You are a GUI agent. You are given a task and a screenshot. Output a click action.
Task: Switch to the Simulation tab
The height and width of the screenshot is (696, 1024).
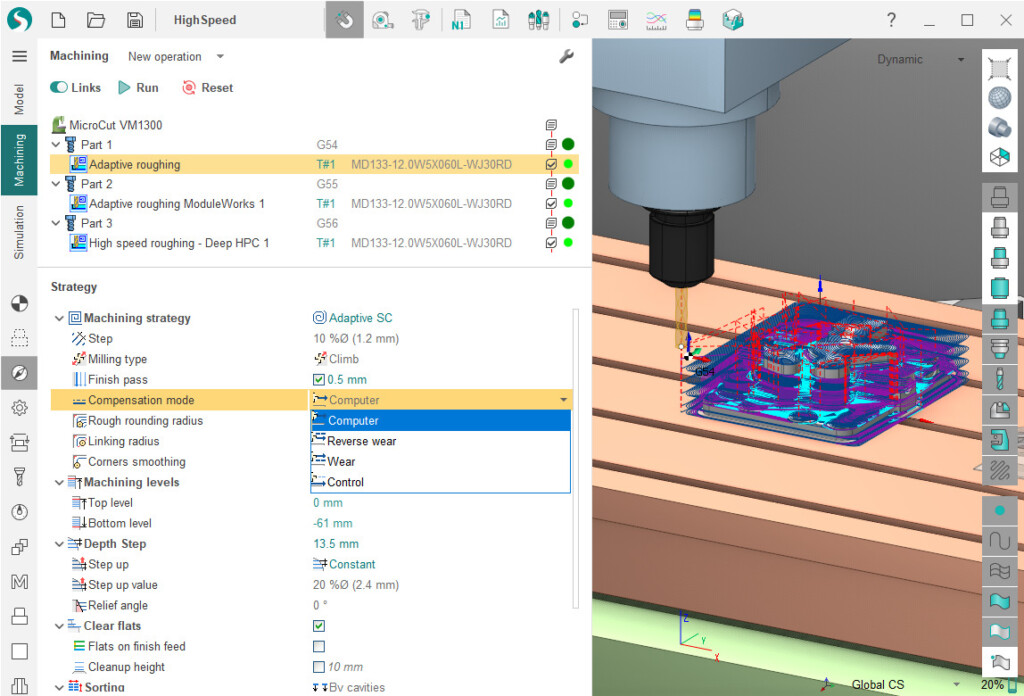(x=18, y=233)
